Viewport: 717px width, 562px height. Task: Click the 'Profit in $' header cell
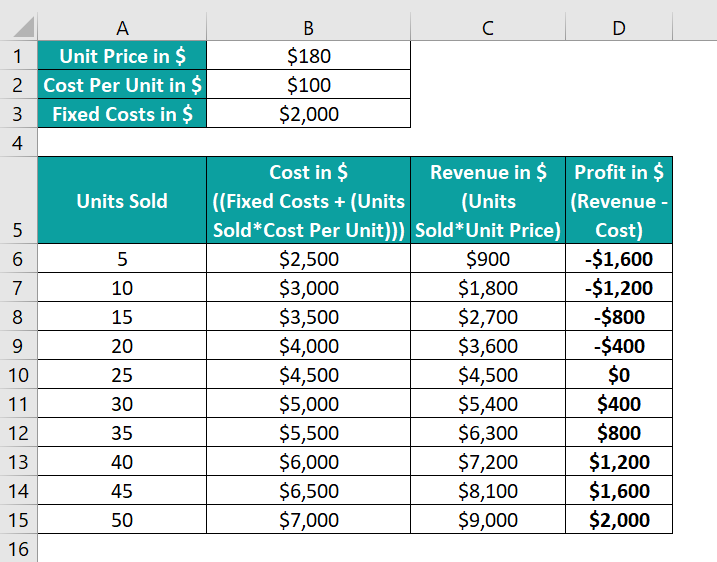click(619, 200)
